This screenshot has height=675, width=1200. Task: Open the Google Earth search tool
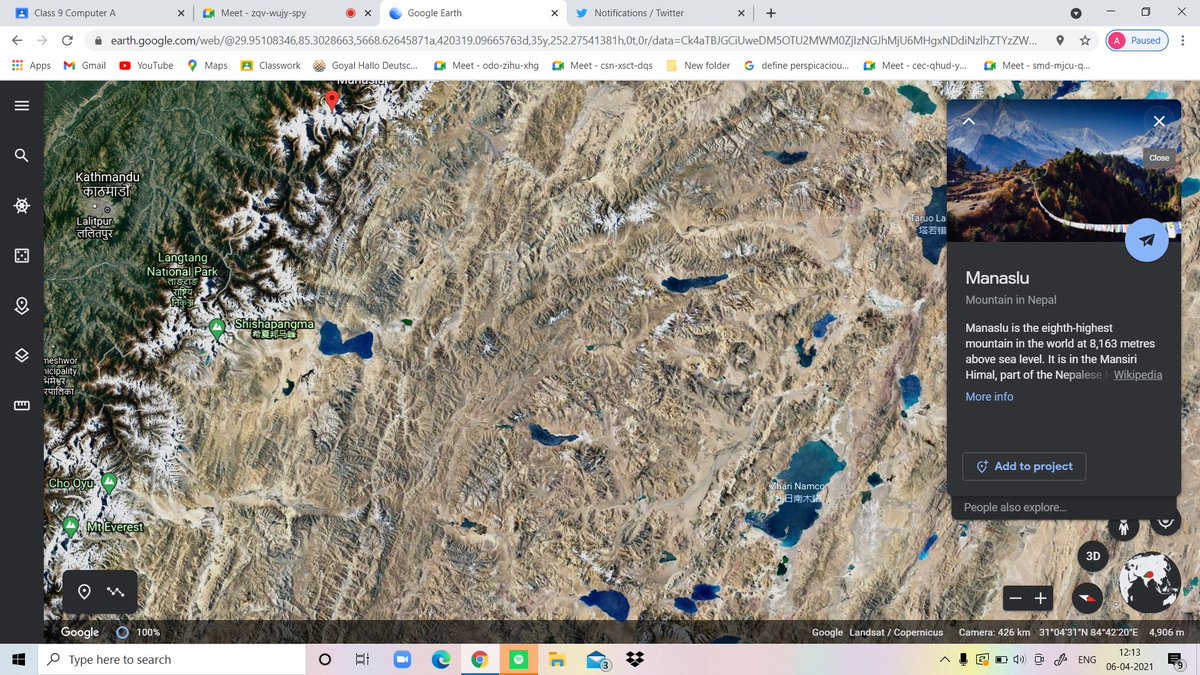tap(22, 155)
